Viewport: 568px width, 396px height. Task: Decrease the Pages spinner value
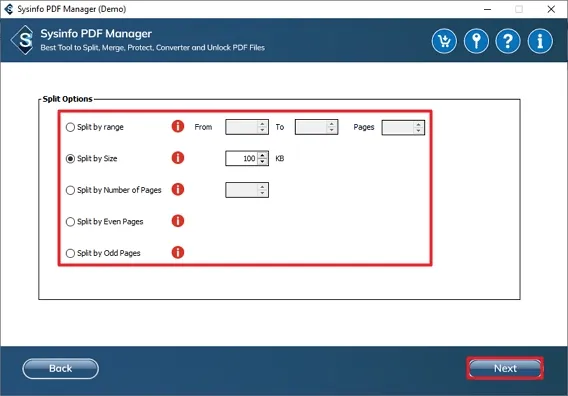coord(419,130)
